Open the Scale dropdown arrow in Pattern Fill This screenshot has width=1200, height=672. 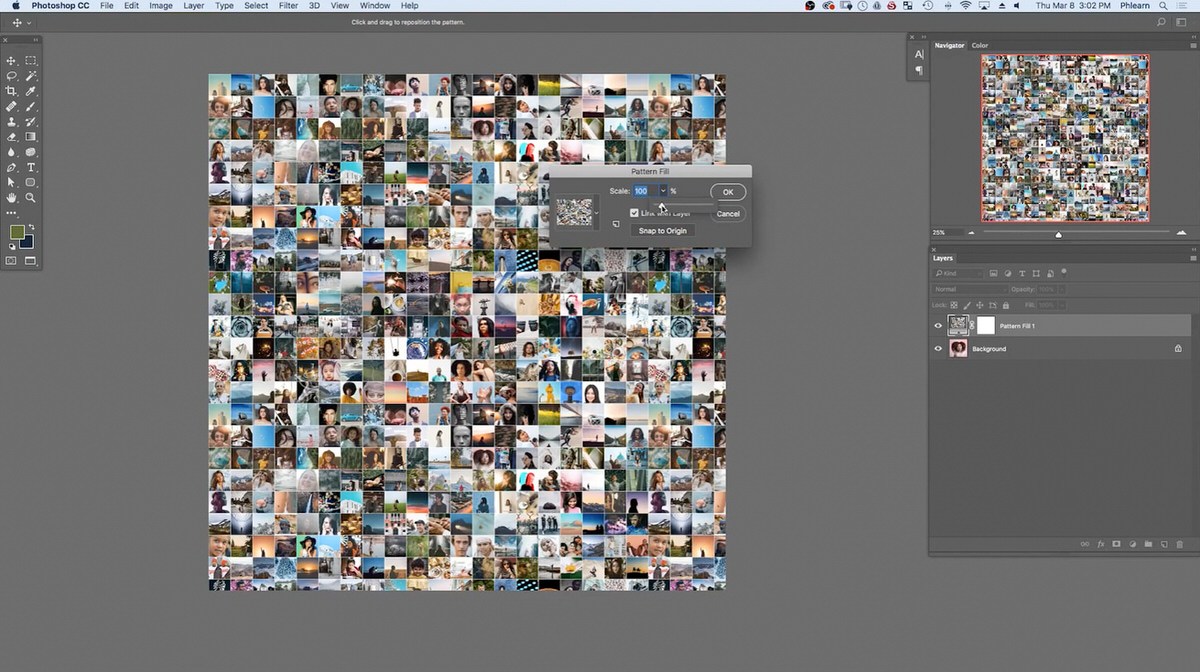pyautogui.click(x=661, y=191)
